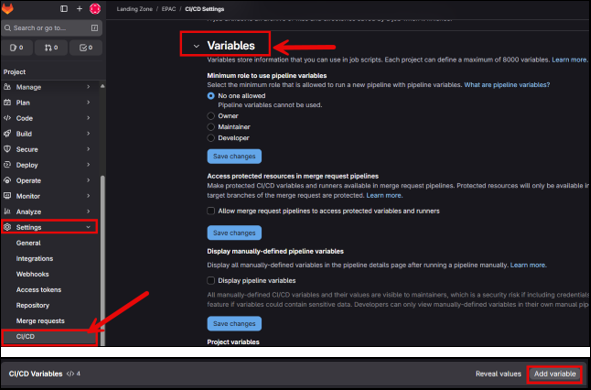Open Repository settings page

point(32,305)
